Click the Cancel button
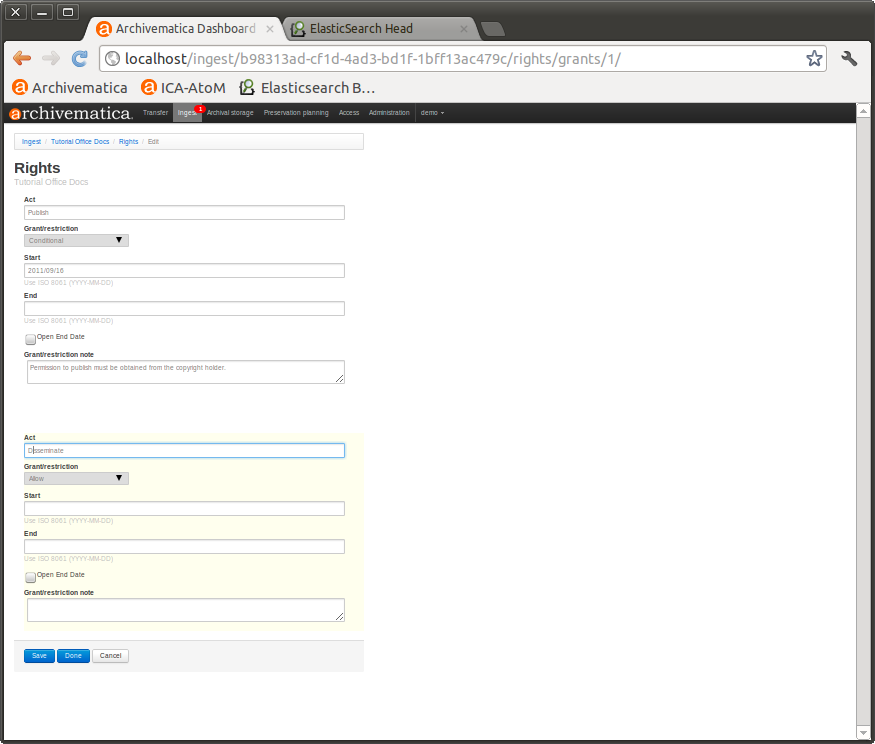 click(110, 656)
